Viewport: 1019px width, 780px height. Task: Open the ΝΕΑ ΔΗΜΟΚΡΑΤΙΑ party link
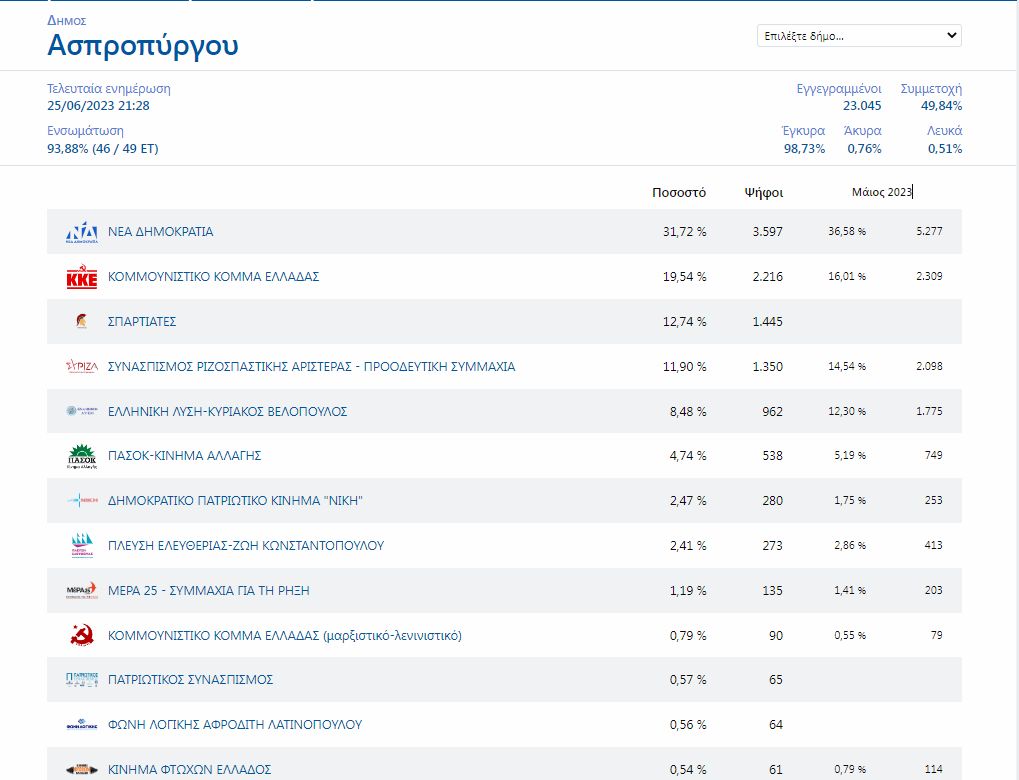tap(161, 232)
